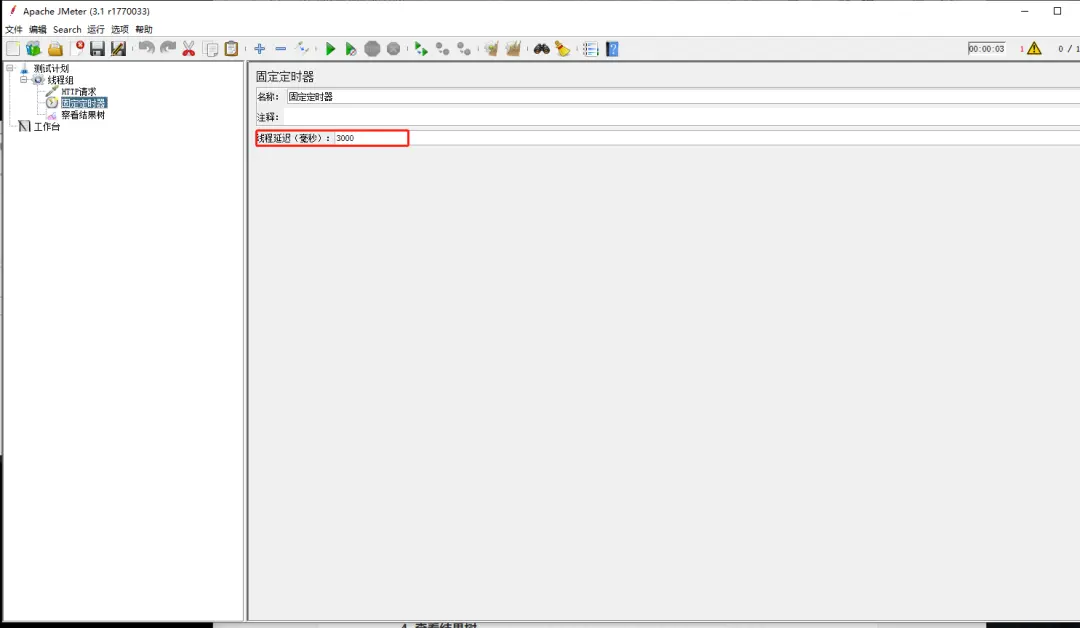Click the Clear All results icon
Image resolution: width=1080 pixels, height=628 pixels.
click(513, 49)
